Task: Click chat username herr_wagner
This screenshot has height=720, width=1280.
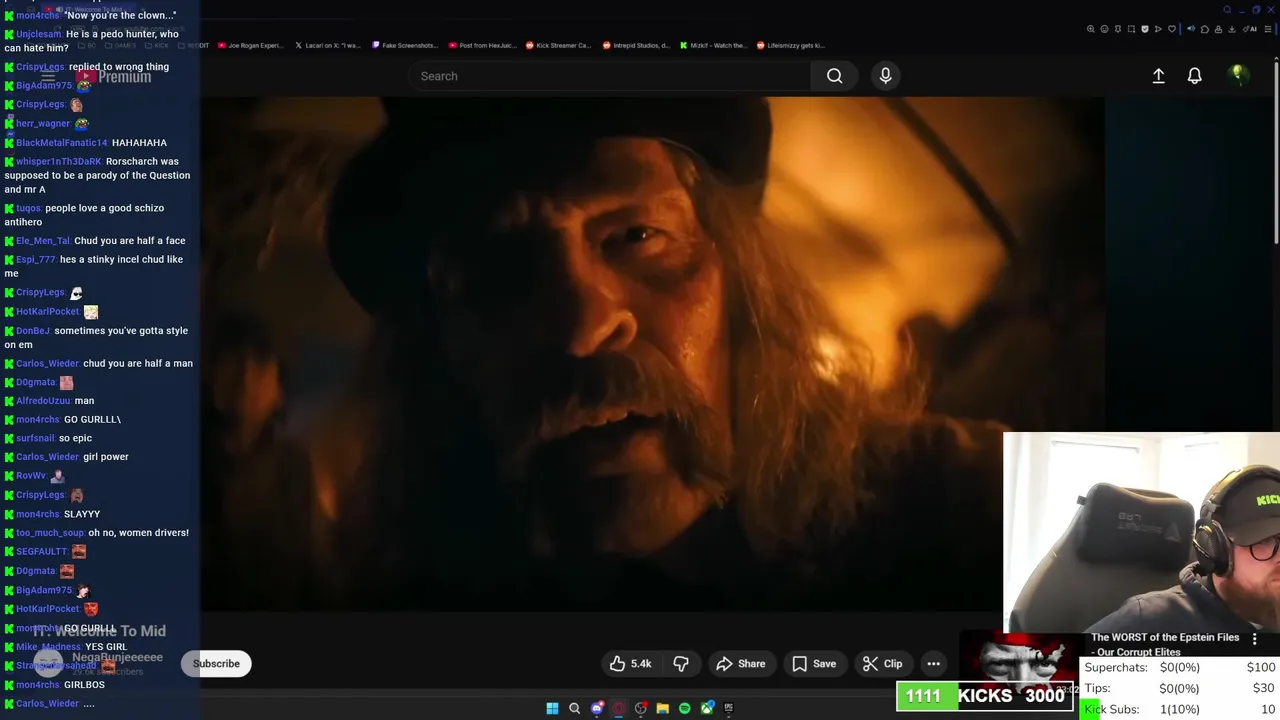Action: [43, 124]
